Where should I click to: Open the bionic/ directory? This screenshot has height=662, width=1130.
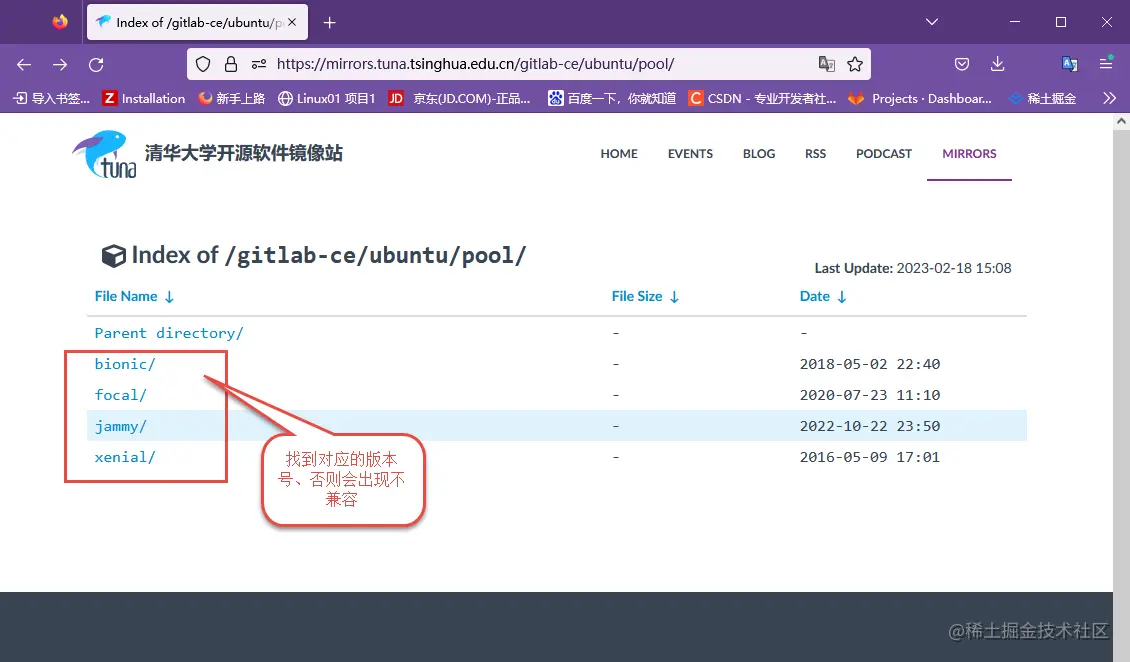125,364
